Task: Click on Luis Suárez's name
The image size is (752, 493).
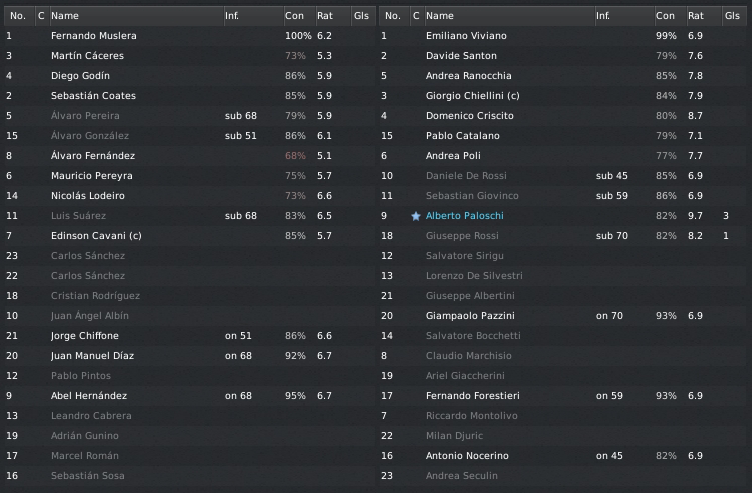Action: (x=79, y=216)
